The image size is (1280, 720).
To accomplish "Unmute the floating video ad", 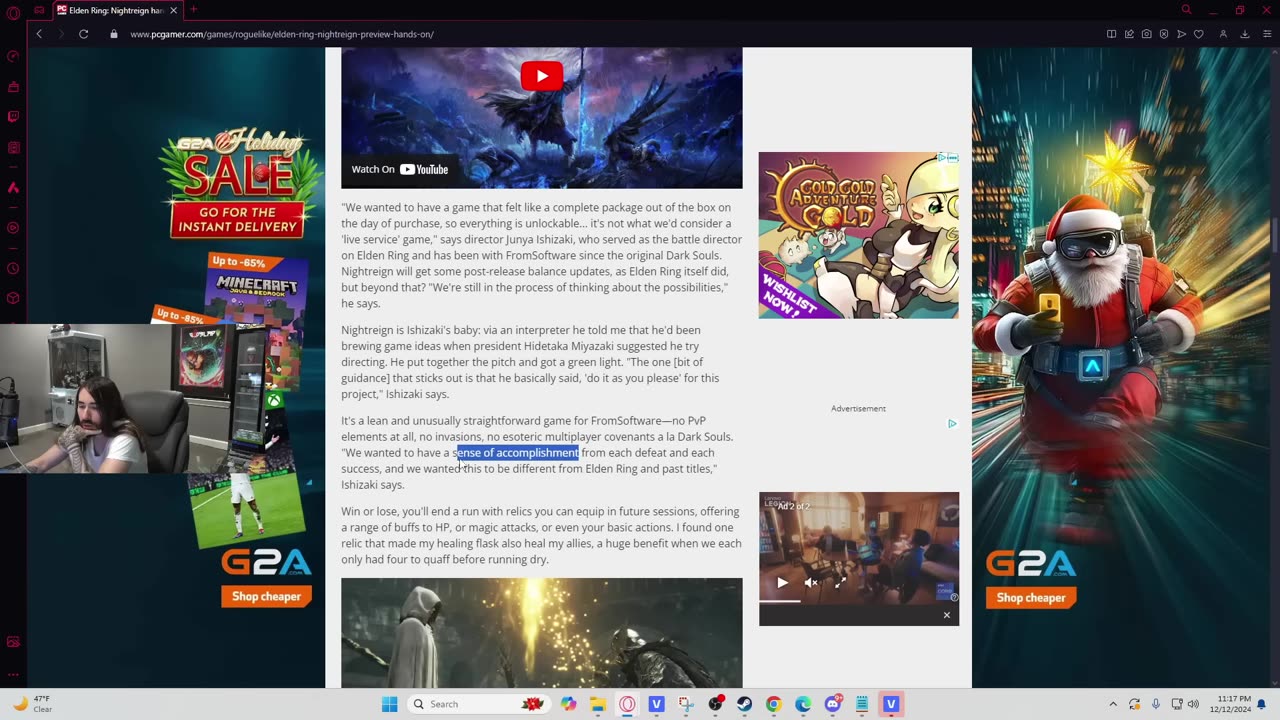I will coord(811,582).
